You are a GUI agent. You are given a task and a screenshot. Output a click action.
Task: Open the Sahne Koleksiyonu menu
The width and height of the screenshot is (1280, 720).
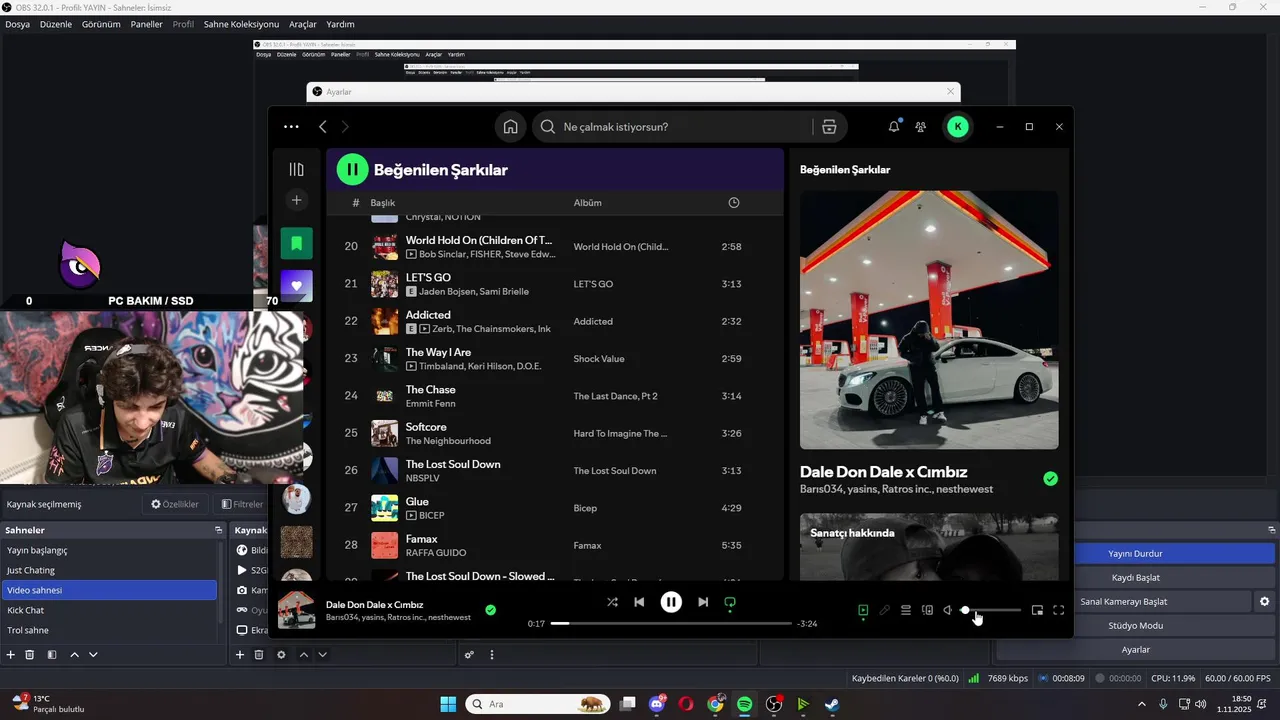tap(241, 24)
